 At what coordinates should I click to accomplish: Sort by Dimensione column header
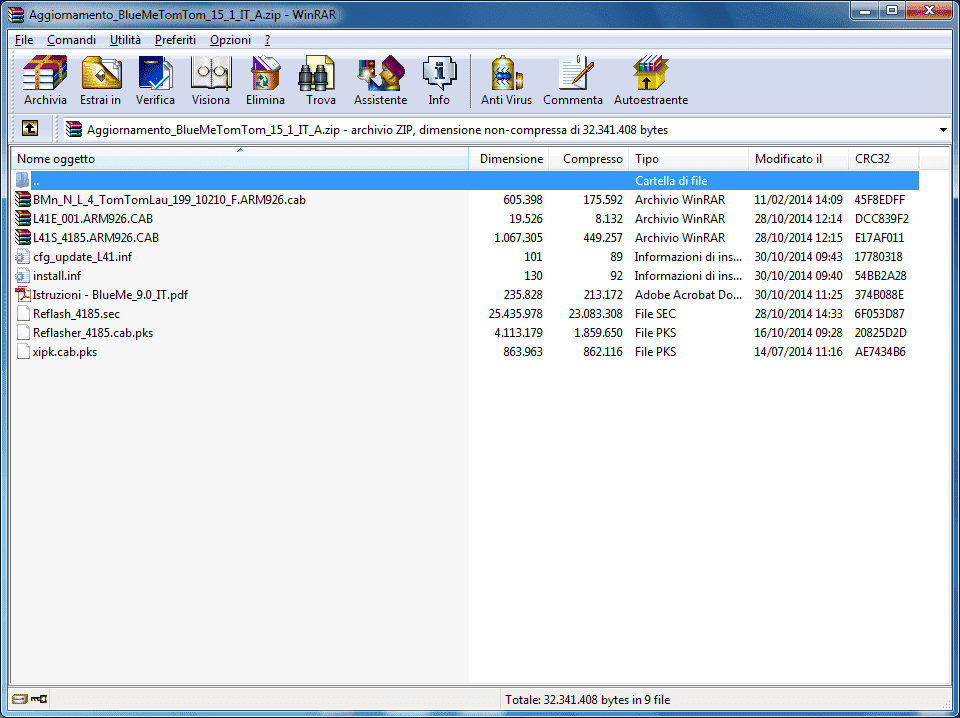509,159
